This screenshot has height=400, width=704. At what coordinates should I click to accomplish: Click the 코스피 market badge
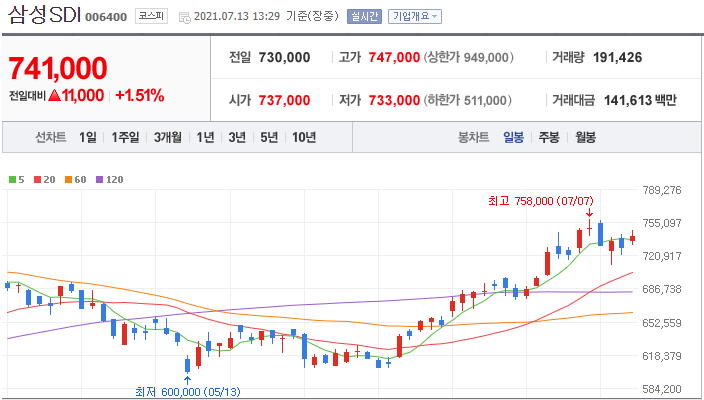point(151,17)
